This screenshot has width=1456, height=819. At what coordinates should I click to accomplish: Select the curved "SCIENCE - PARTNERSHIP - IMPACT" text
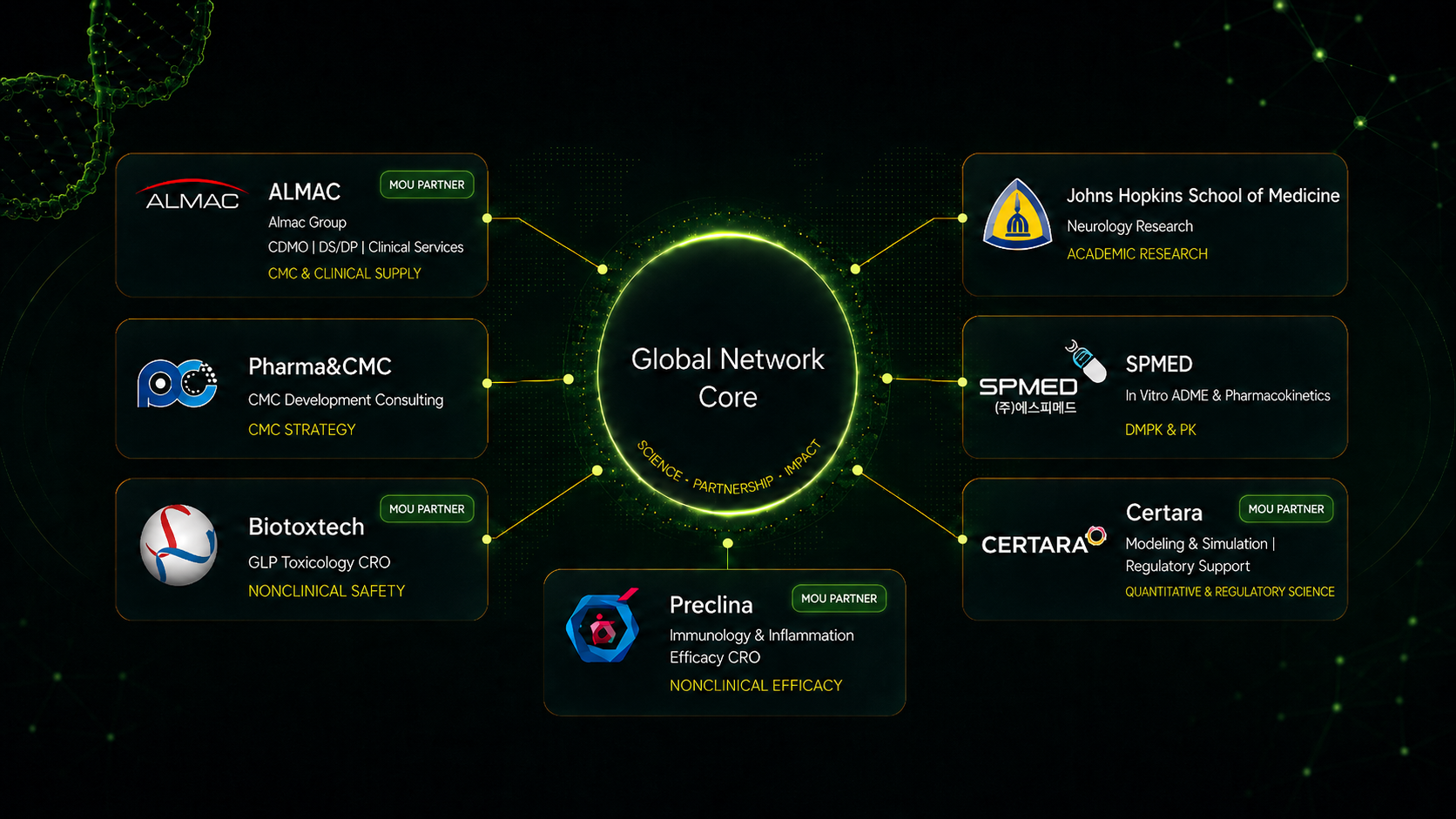(730, 468)
